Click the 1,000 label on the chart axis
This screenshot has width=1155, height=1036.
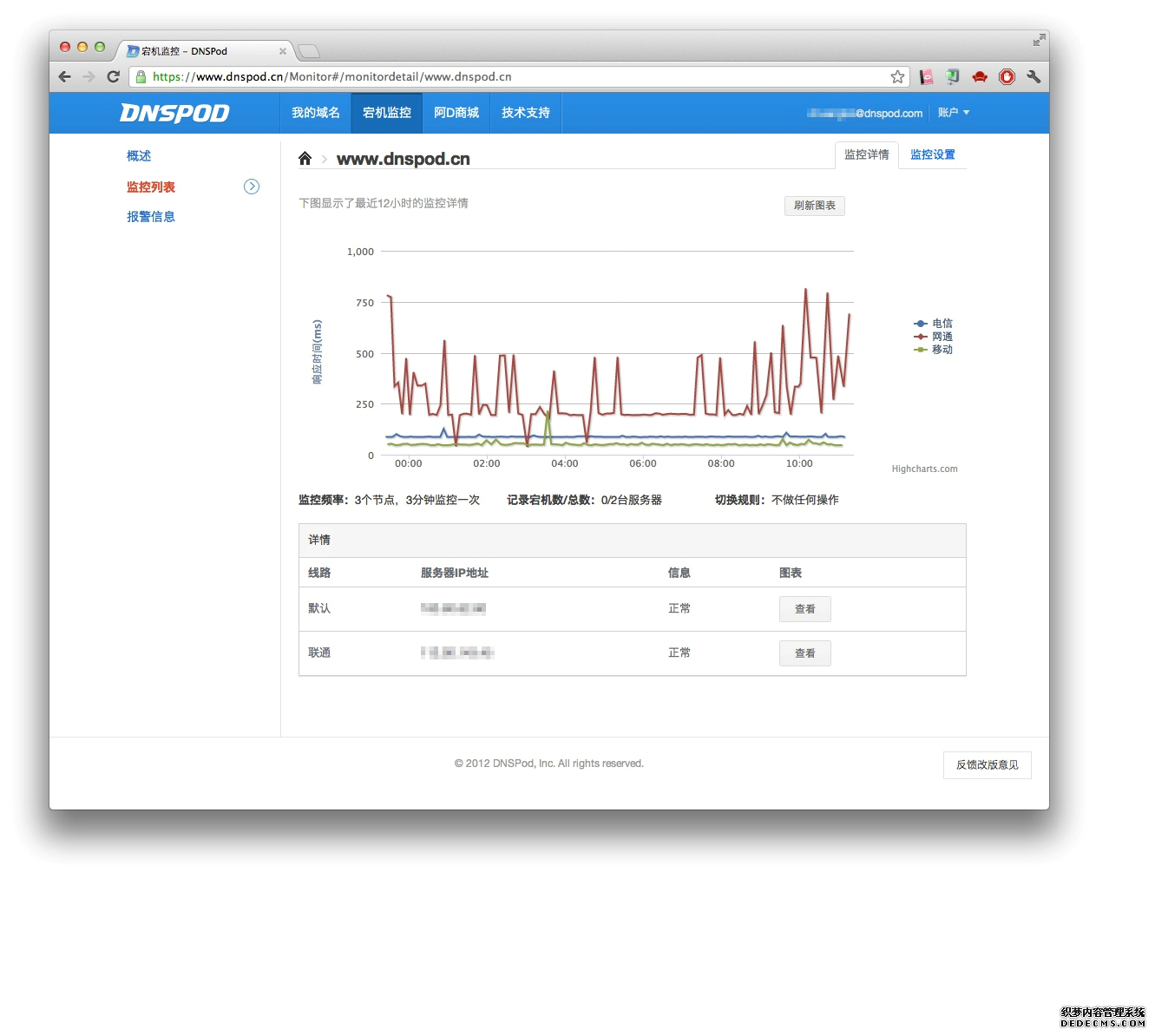[360, 252]
